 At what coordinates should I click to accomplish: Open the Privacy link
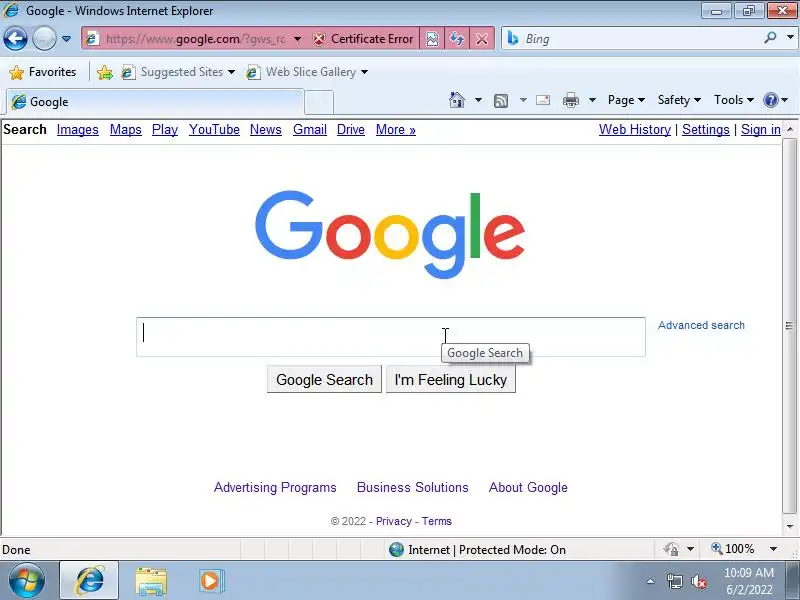[393, 521]
